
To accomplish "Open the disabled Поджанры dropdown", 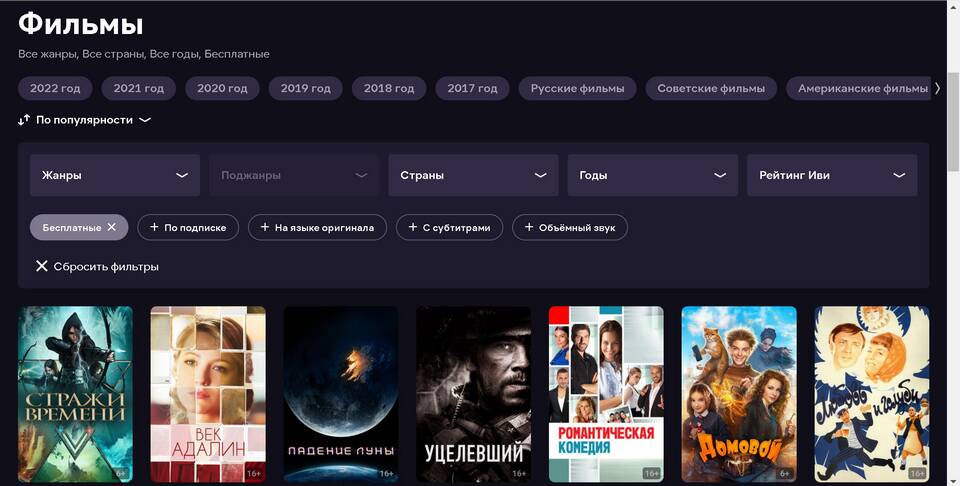I will pyautogui.click(x=294, y=175).
